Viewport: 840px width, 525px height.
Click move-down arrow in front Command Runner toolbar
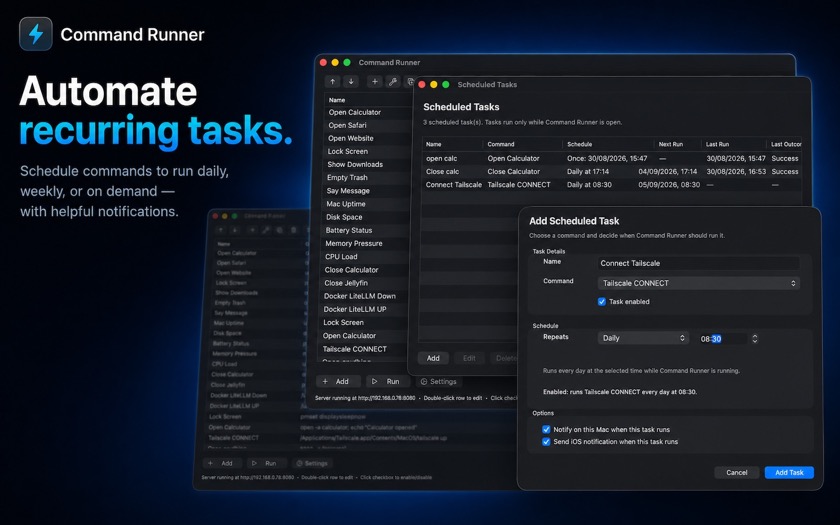point(351,81)
